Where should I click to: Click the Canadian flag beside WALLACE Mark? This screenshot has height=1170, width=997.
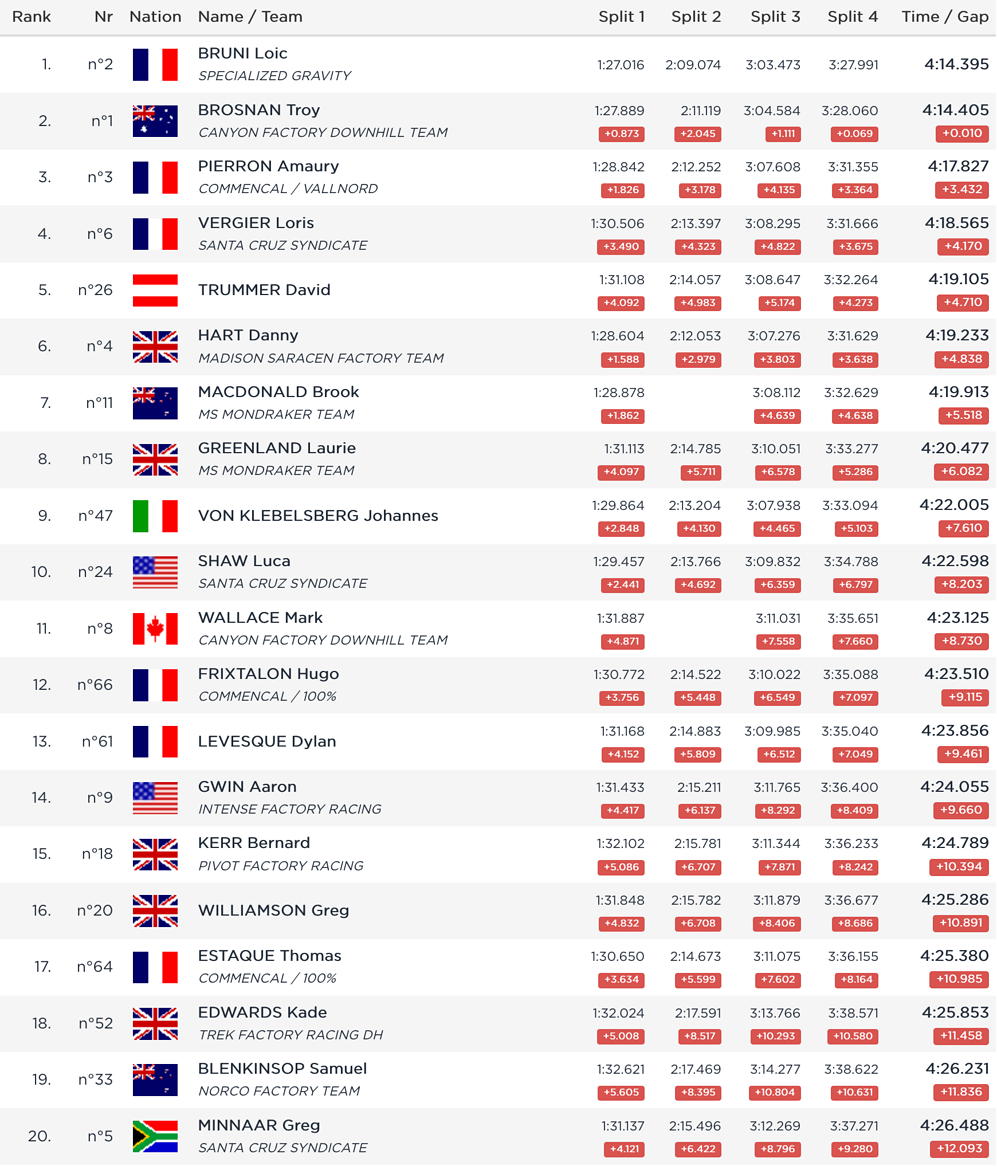[155, 629]
